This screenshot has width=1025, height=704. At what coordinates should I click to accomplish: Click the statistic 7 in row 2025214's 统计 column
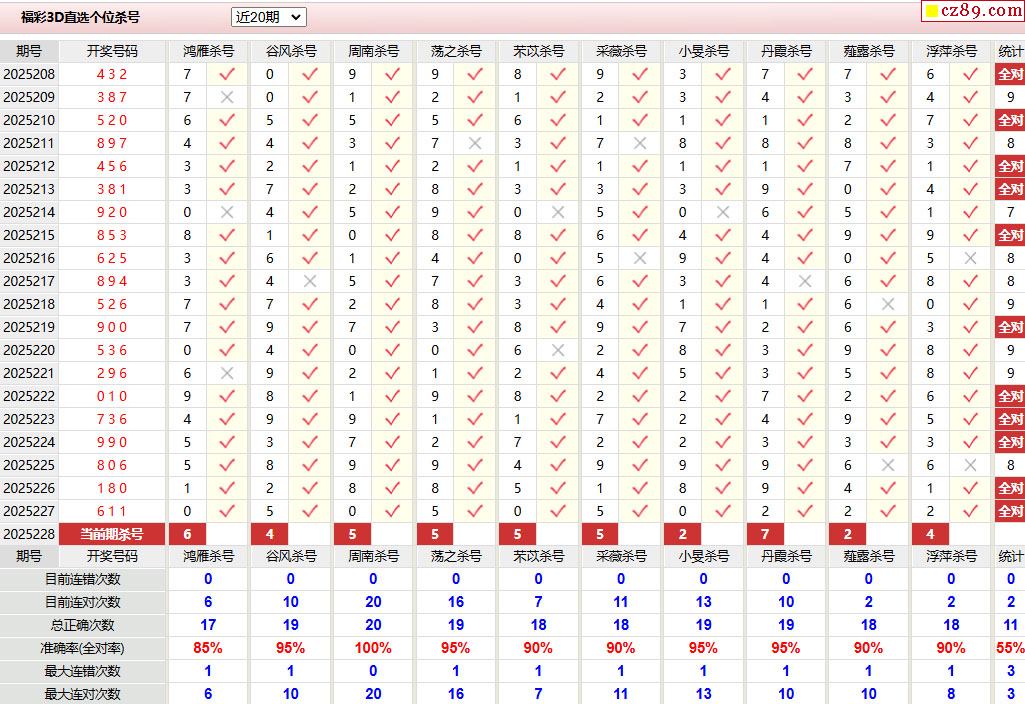pyautogui.click(x=1011, y=212)
